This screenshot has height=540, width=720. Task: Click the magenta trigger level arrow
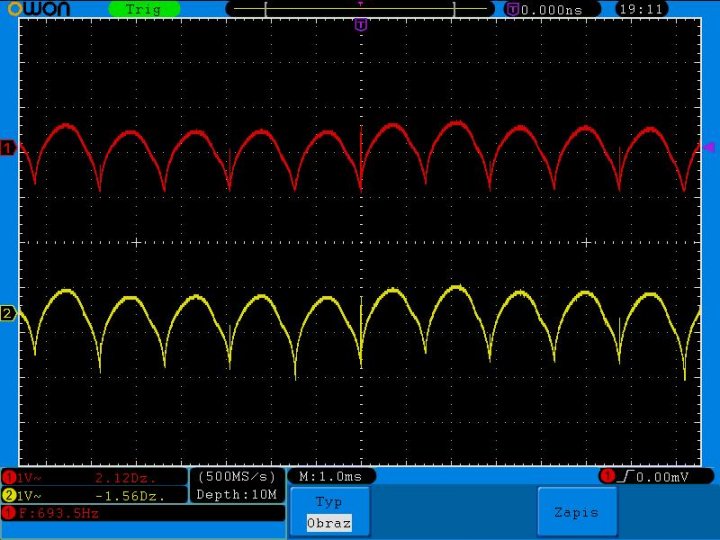click(x=709, y=148)
